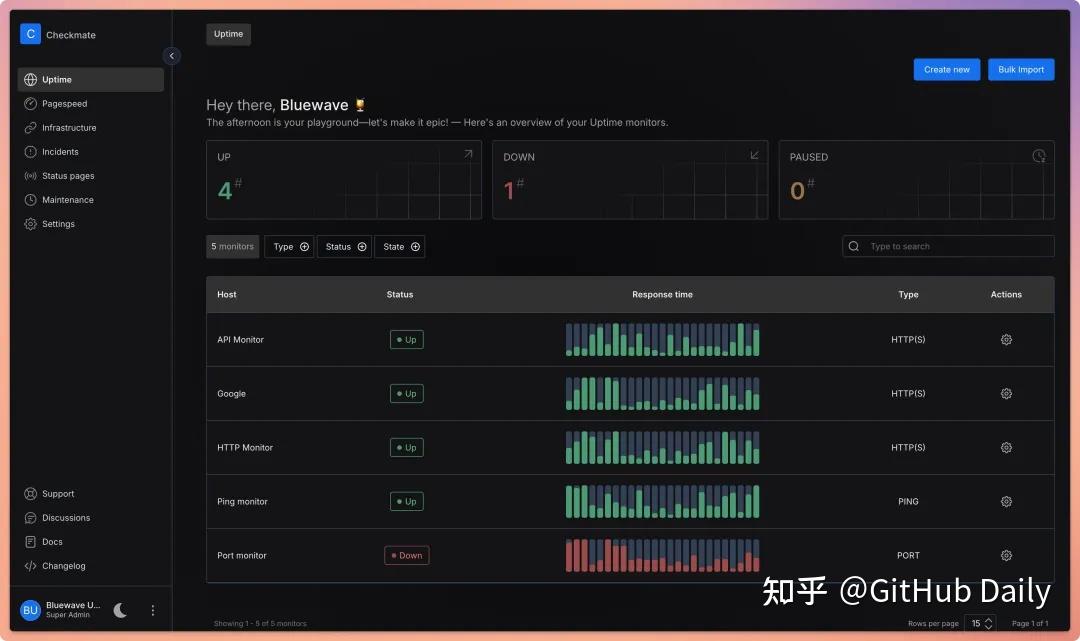Open actions gear for Port monitor
The width and height of the screenshot is (1080, 641).
tap(1006, 556)
